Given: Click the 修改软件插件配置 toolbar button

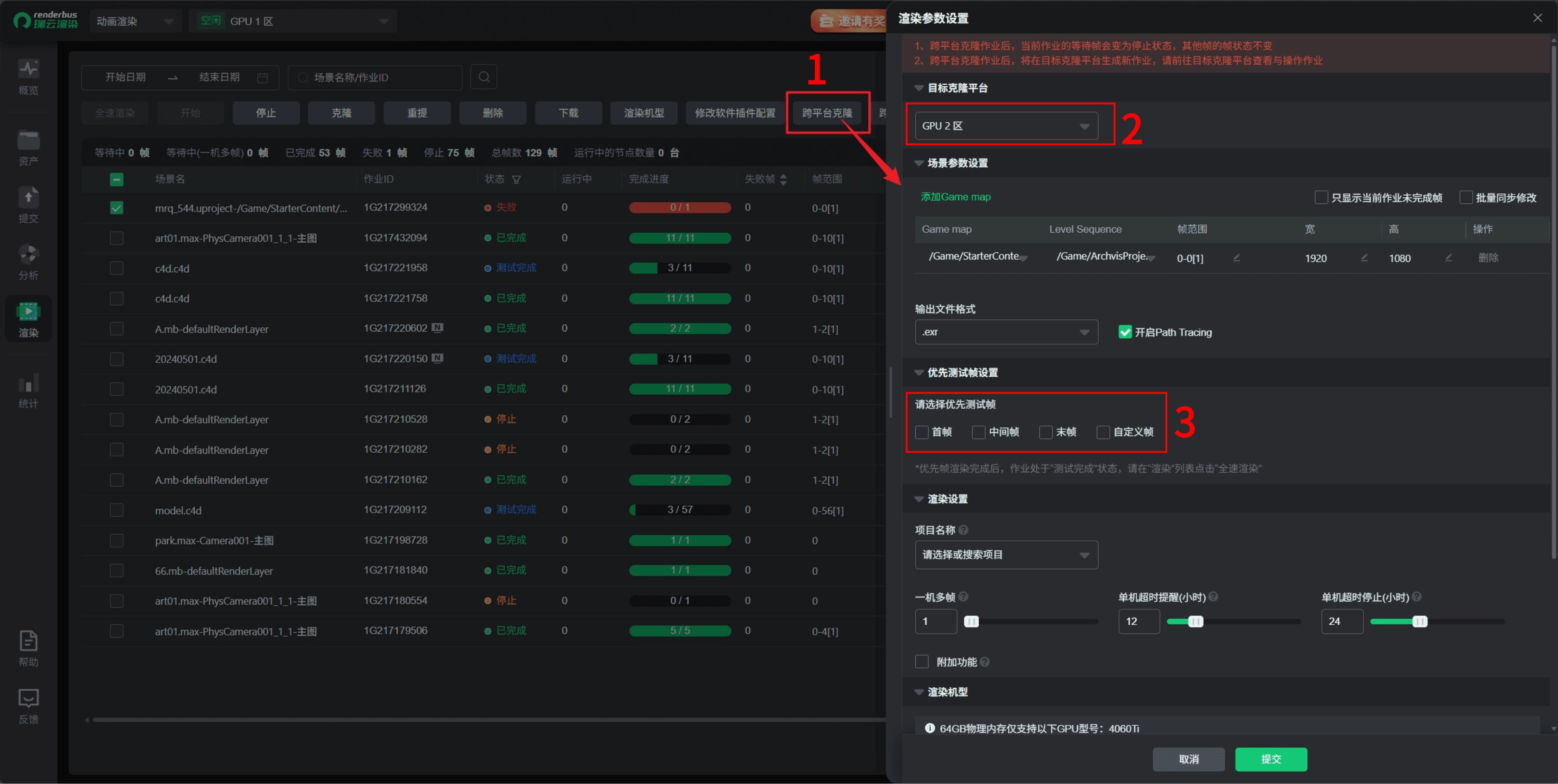Looking at the screenshot, I should [x=735, y=113].
